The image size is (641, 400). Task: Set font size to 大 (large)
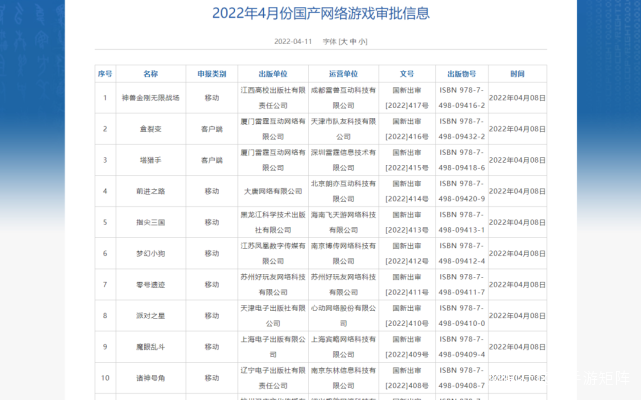tap(344, 42)
